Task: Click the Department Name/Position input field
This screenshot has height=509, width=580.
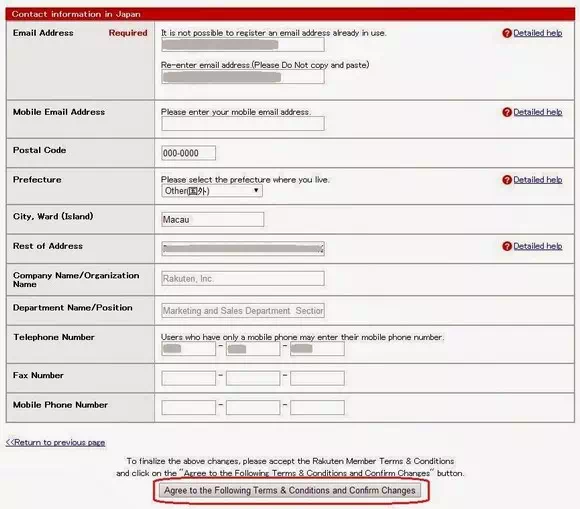Action: (x=243, y=311)
